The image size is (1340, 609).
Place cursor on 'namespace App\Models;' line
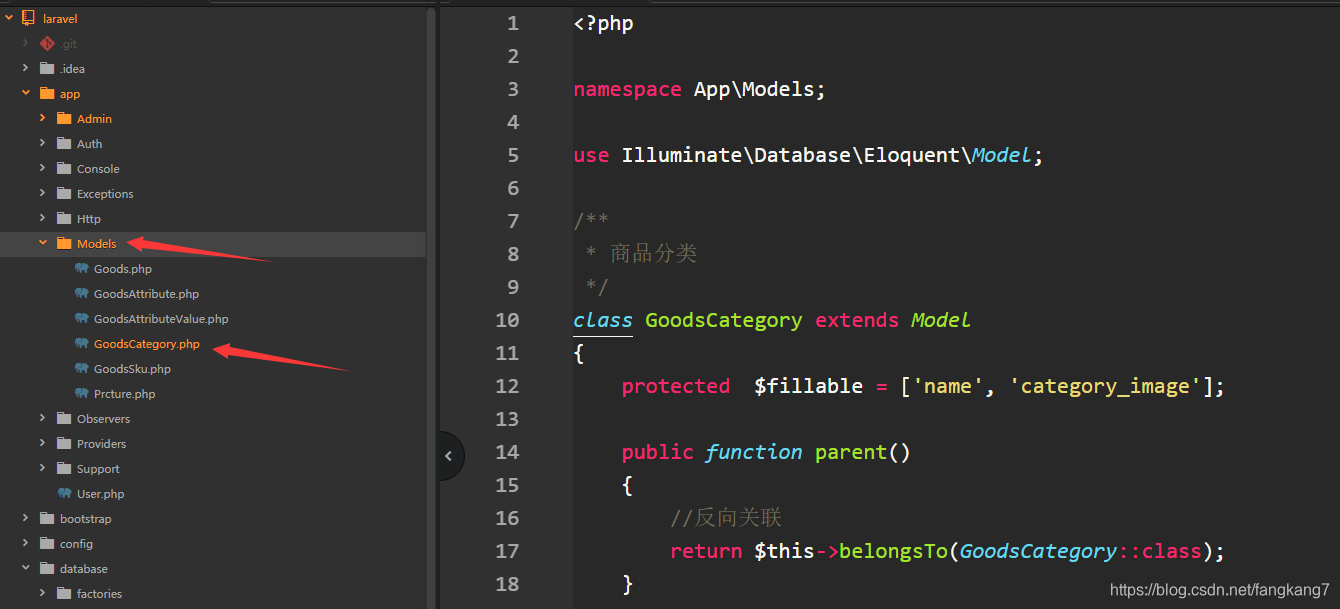[700, 89]
